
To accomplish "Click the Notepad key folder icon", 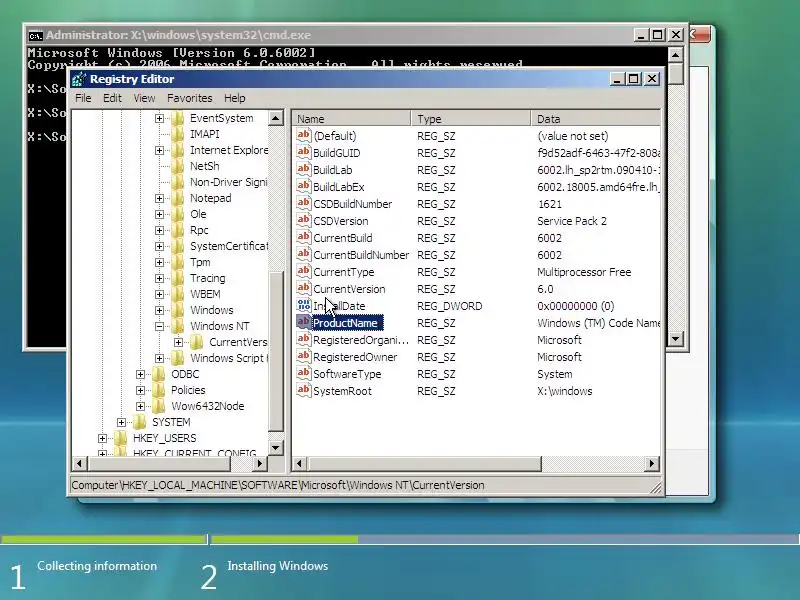I will 178,198.
